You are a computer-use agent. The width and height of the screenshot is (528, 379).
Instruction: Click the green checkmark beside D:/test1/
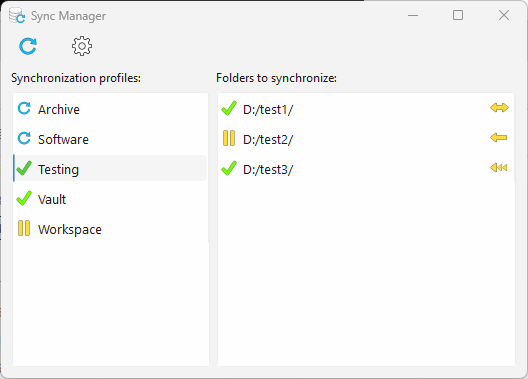tap(229, 108)
